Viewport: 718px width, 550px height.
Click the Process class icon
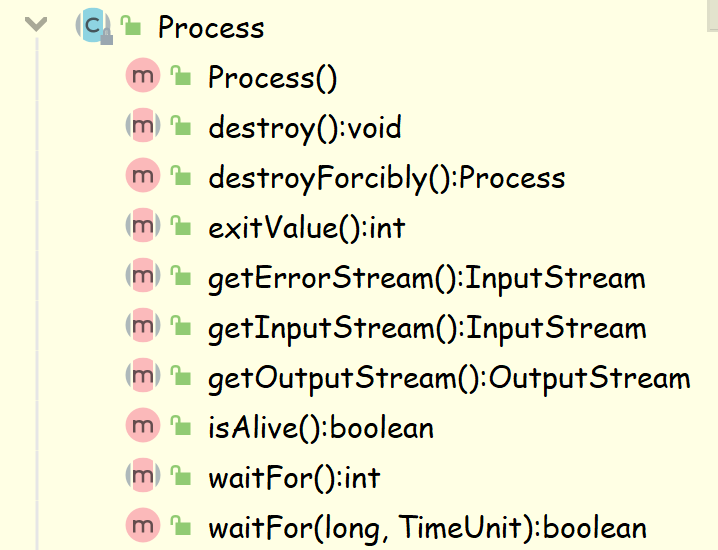pyautogui.click(x=93, y=25)
